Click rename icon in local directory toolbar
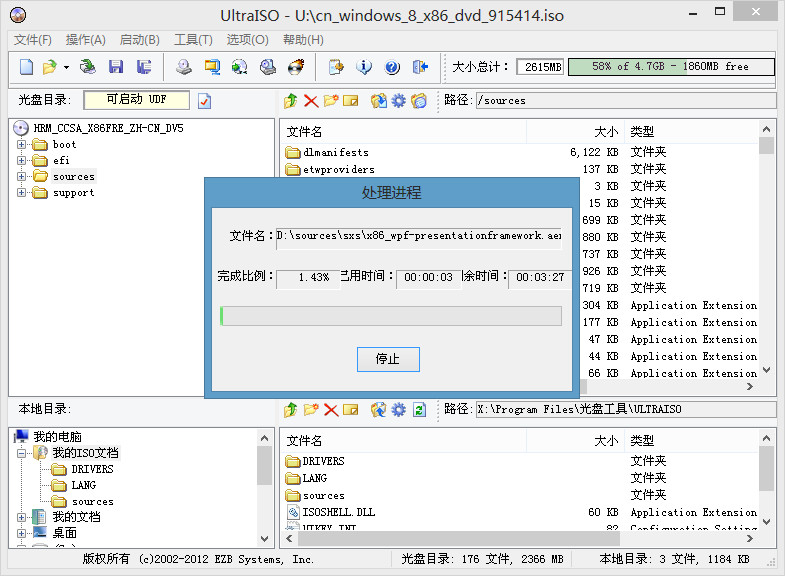This screenshot has height=576, width=785. tap(350, 410)
